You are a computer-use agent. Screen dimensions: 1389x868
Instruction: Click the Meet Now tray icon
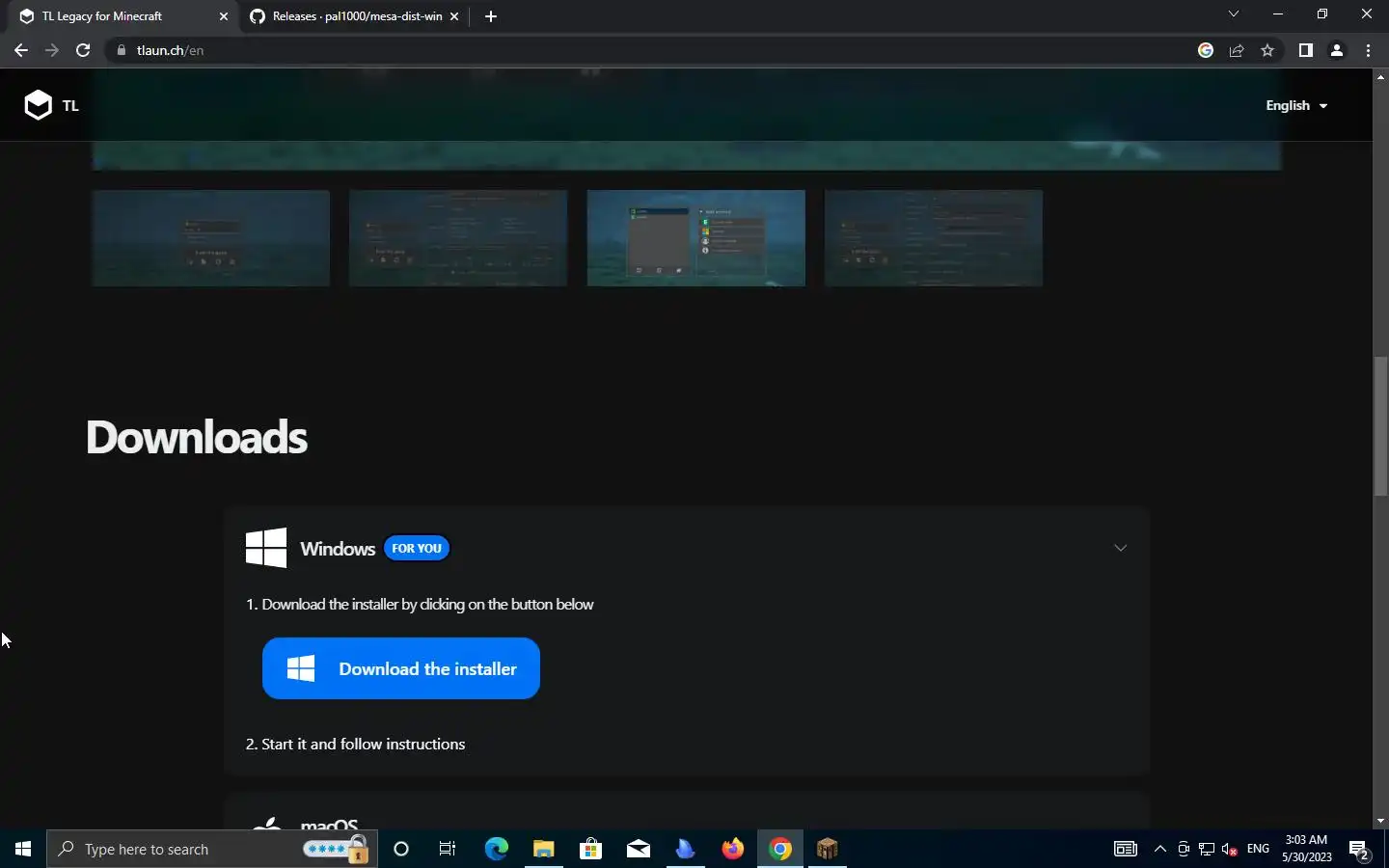point(1184,849)
